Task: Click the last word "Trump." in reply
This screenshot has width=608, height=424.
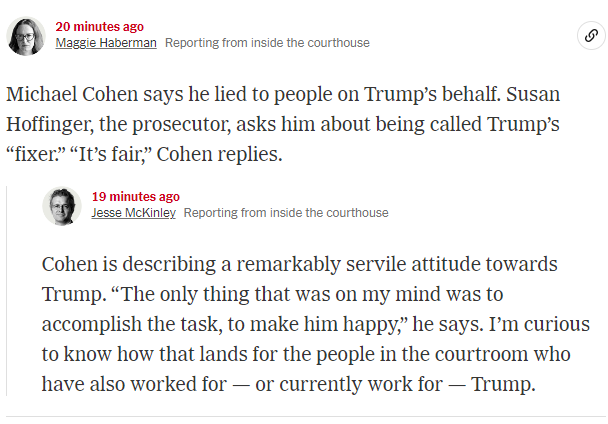Action: pyautogui.click(x=503, y=384)
